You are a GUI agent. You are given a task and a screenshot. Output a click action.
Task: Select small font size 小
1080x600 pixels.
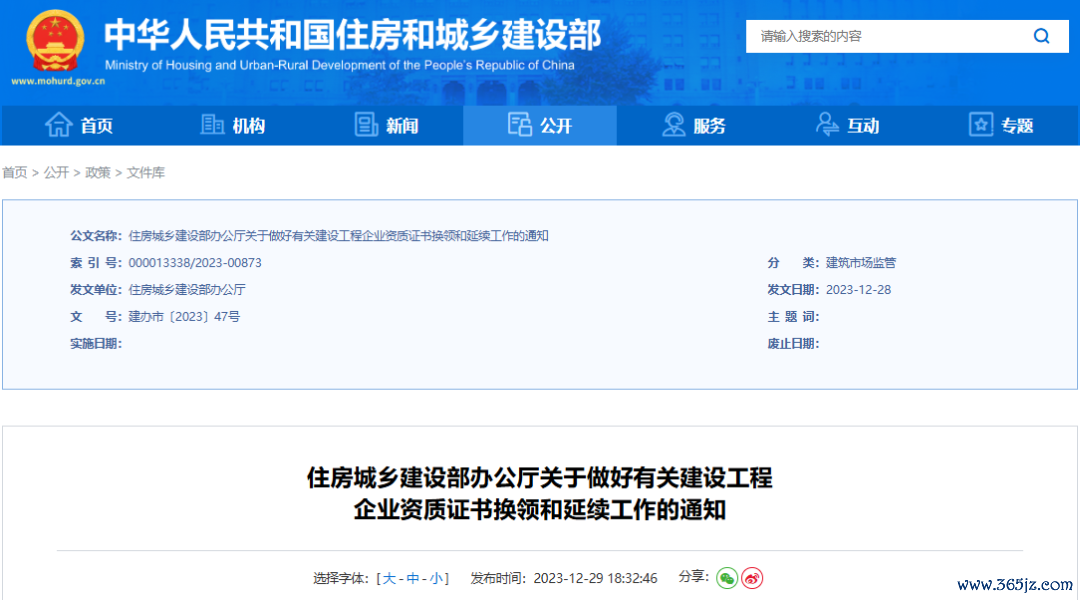click(x=436, y=579)
